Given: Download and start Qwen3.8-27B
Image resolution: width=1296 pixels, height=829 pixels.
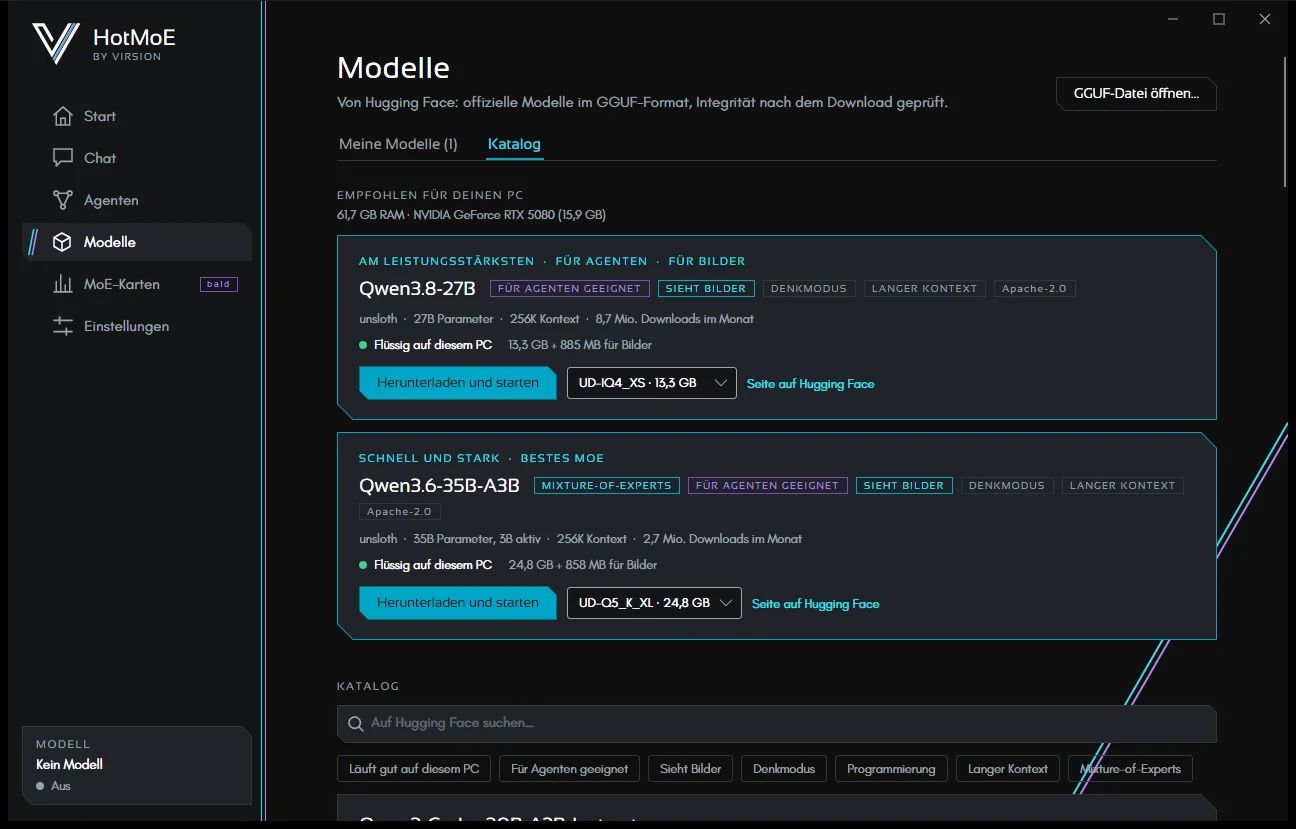Looking at the screenshot, I should coord(458,383).
